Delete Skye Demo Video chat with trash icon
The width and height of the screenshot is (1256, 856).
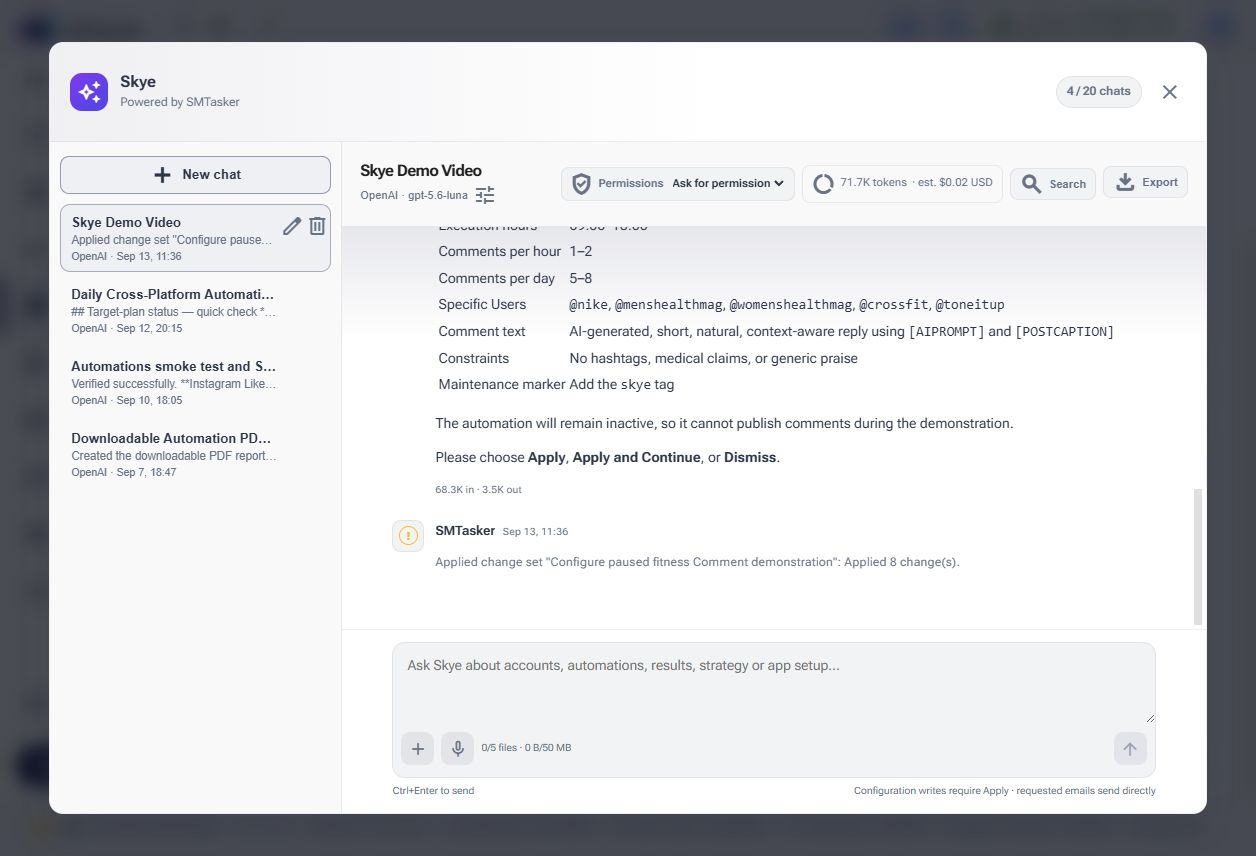click(317, 226)
